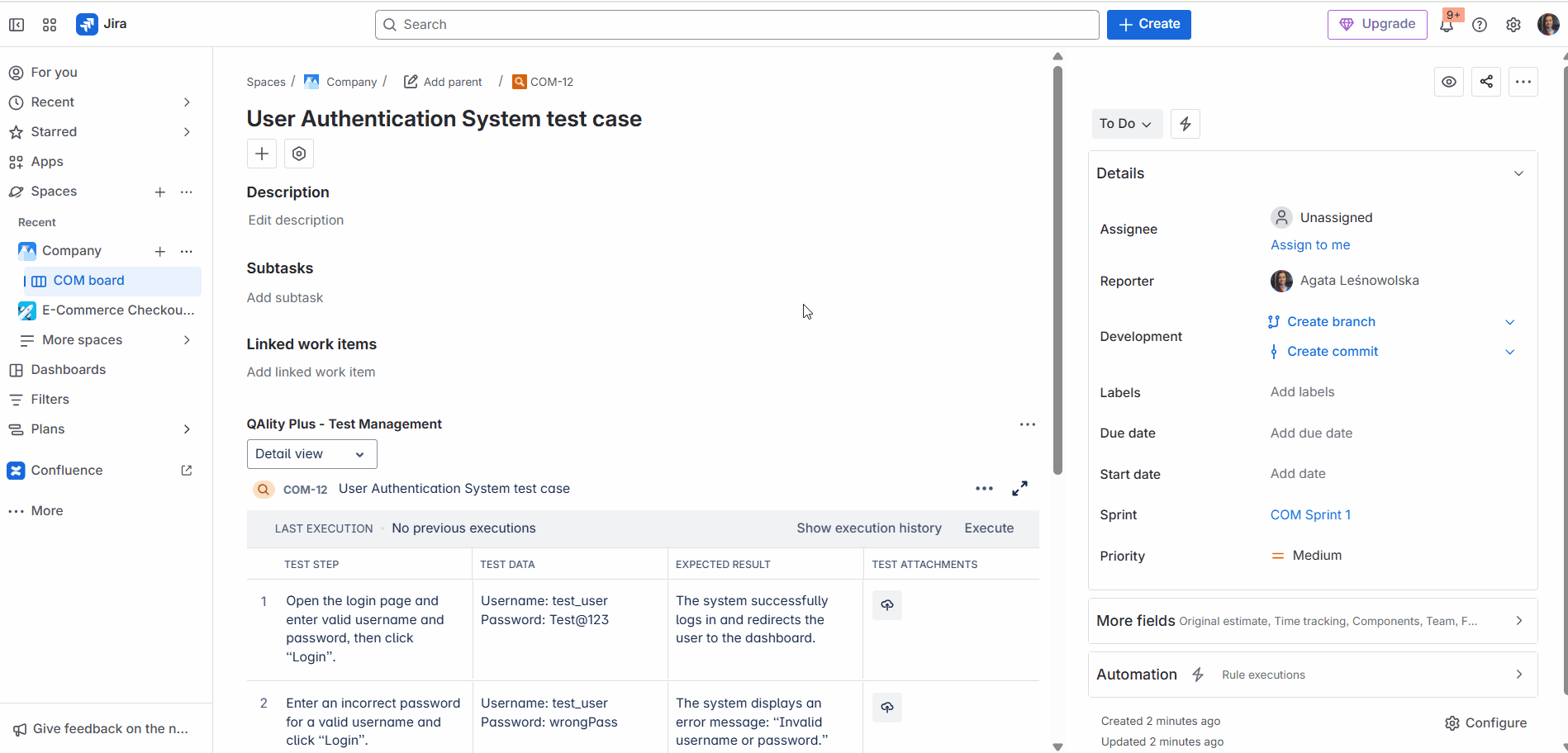The height and width of the screenshot is (753, 1568).
Task: Create a new space with the Spaces plus icon
Action: click(x=160, y=192)
